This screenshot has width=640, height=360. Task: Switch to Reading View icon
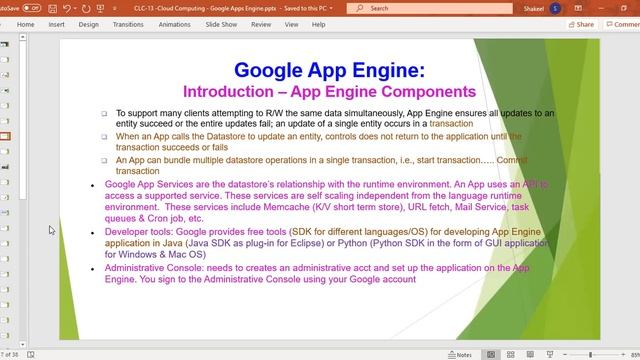530,355
